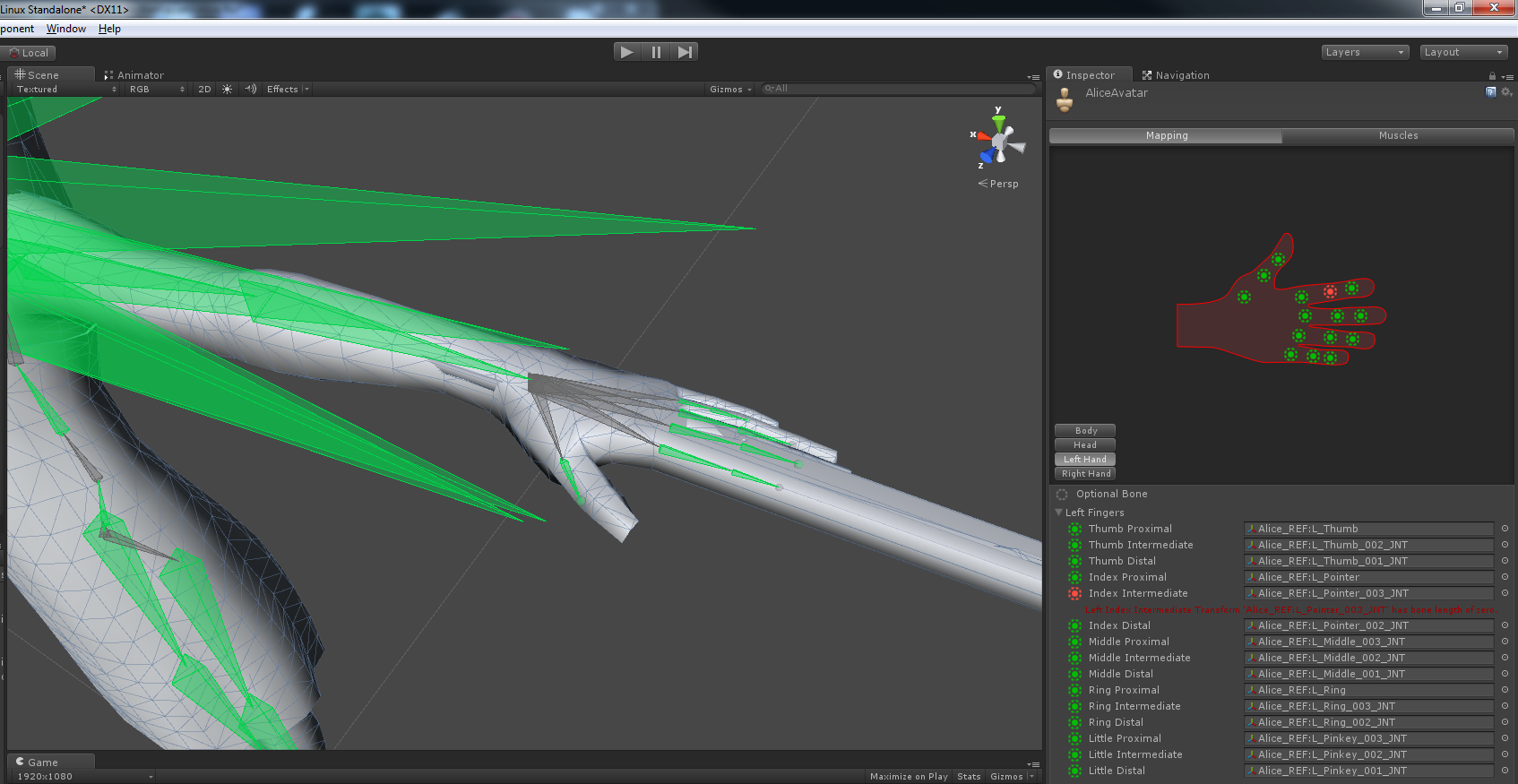Open object picker for Index Proximal
The image size is (1518, 784).
click(1505, 577)
